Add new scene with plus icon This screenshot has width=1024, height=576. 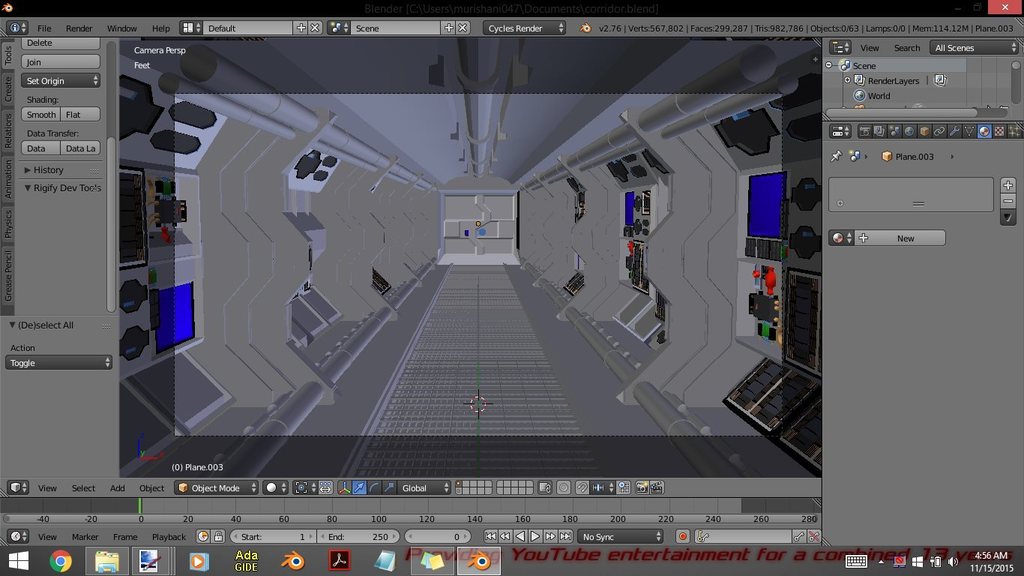click(x=449, y=27)
